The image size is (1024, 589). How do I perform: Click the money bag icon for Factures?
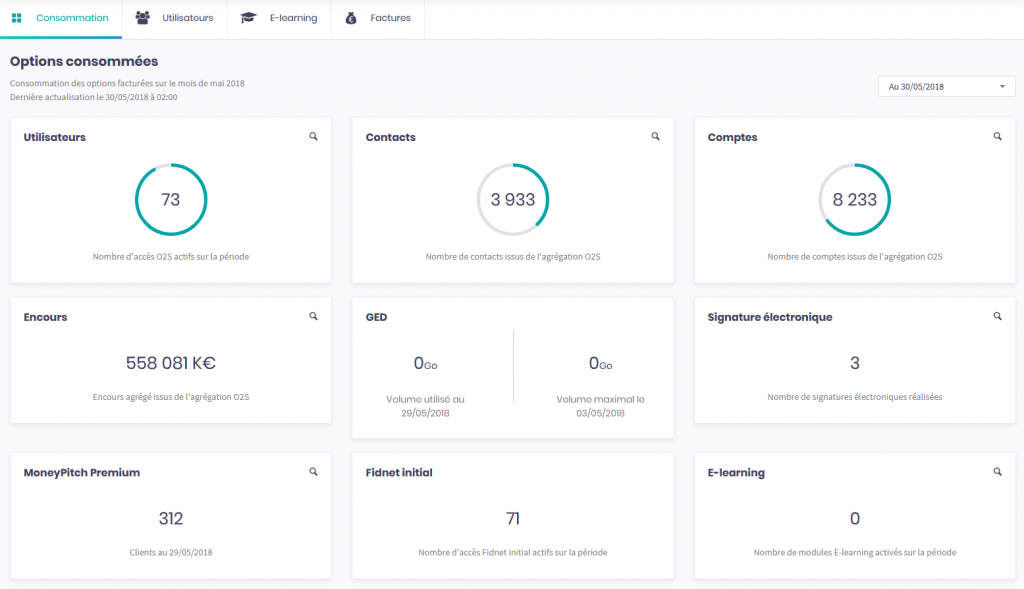click(351, 18)
